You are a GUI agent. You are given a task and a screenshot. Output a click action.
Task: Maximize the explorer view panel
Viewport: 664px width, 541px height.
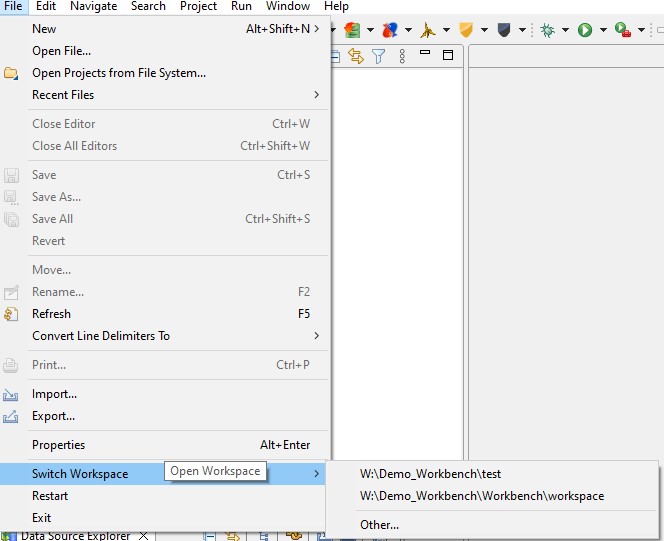click(448, 55)
